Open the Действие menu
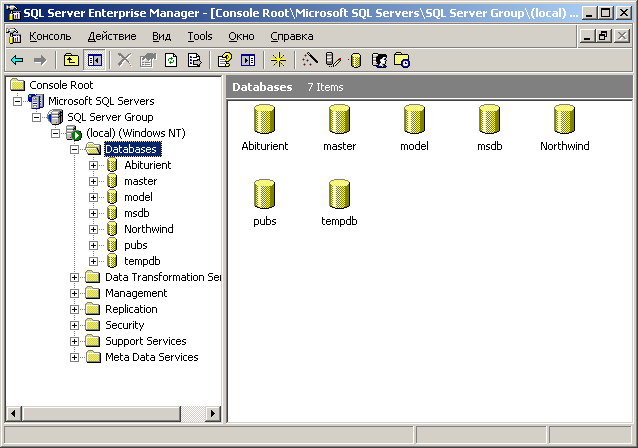 pos(111,36)
